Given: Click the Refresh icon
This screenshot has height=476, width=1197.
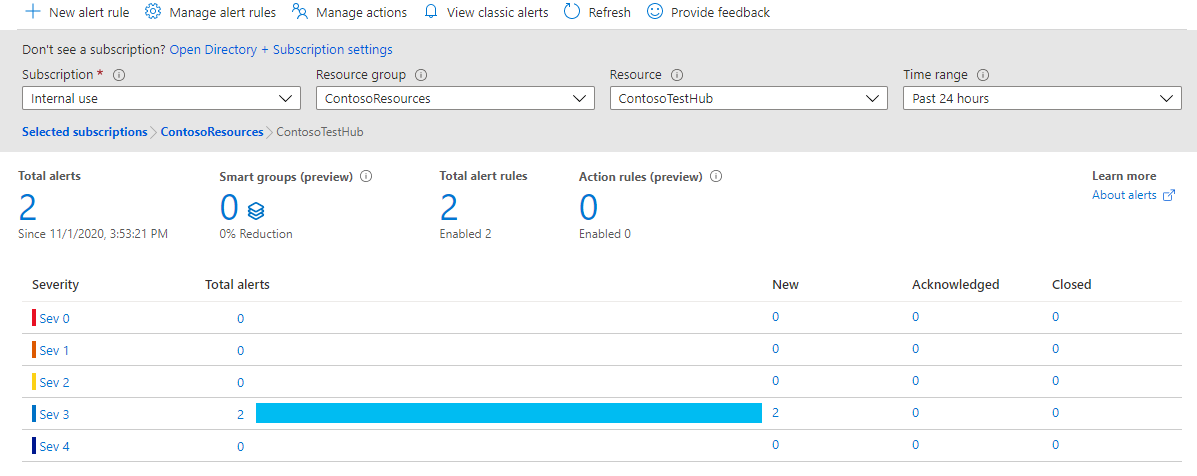Looking at the screenshot, I should 572,12.
